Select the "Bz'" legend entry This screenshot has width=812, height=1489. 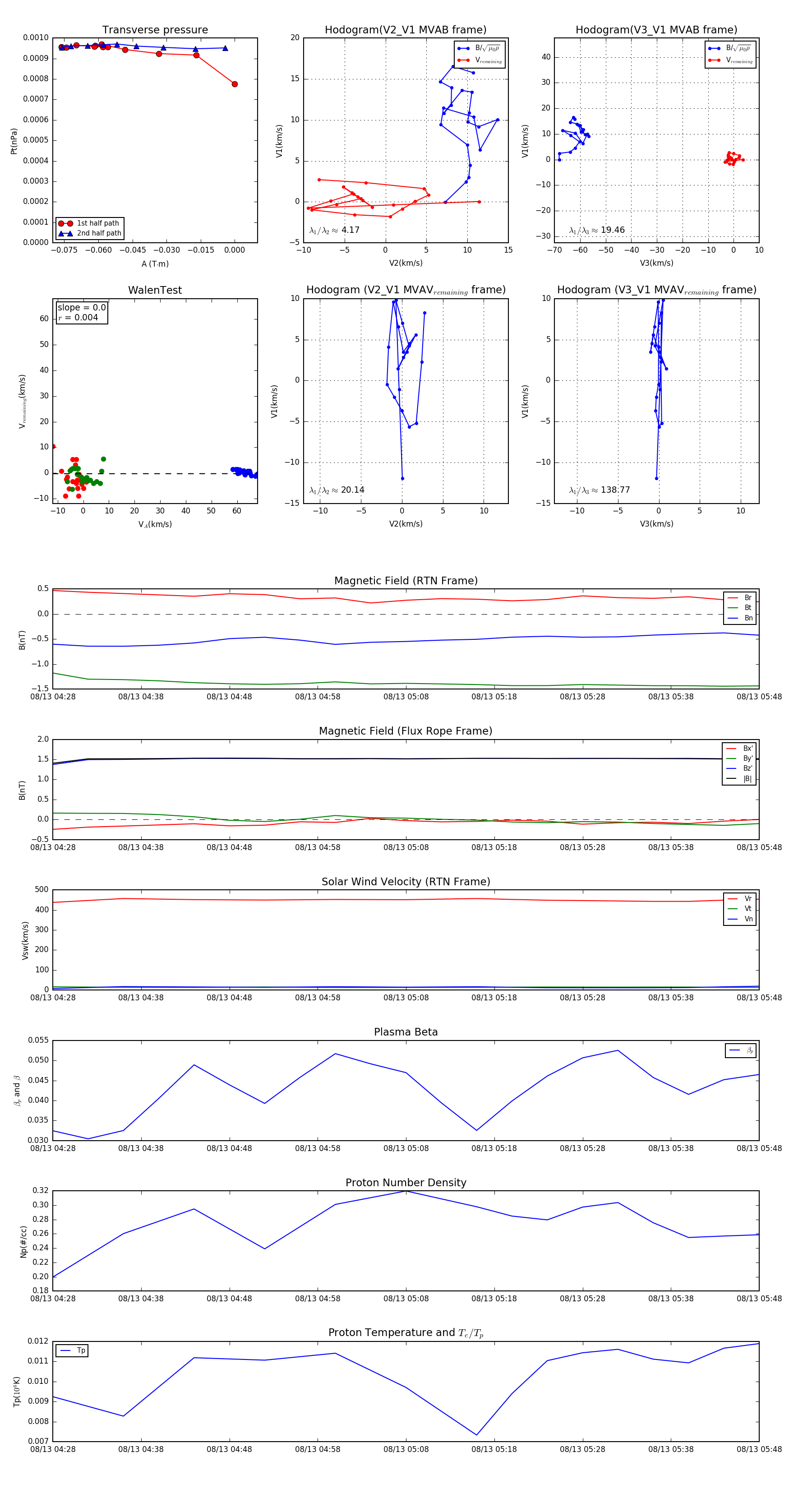pyautogui.click(x=740, y=769)
